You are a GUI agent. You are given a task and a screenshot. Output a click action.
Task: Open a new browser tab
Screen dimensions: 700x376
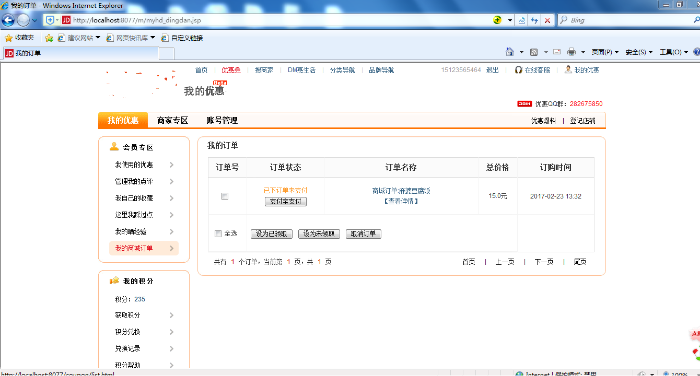click(166, 54)
